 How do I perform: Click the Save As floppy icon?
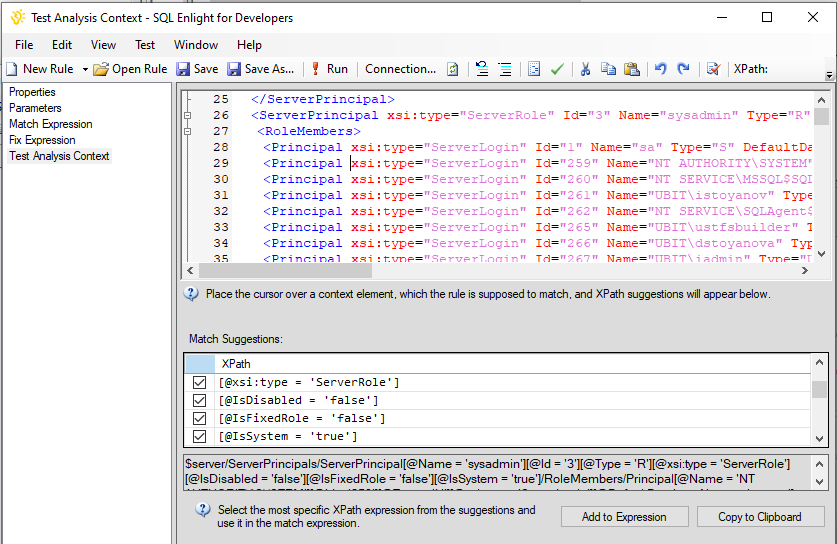(234, 69)
